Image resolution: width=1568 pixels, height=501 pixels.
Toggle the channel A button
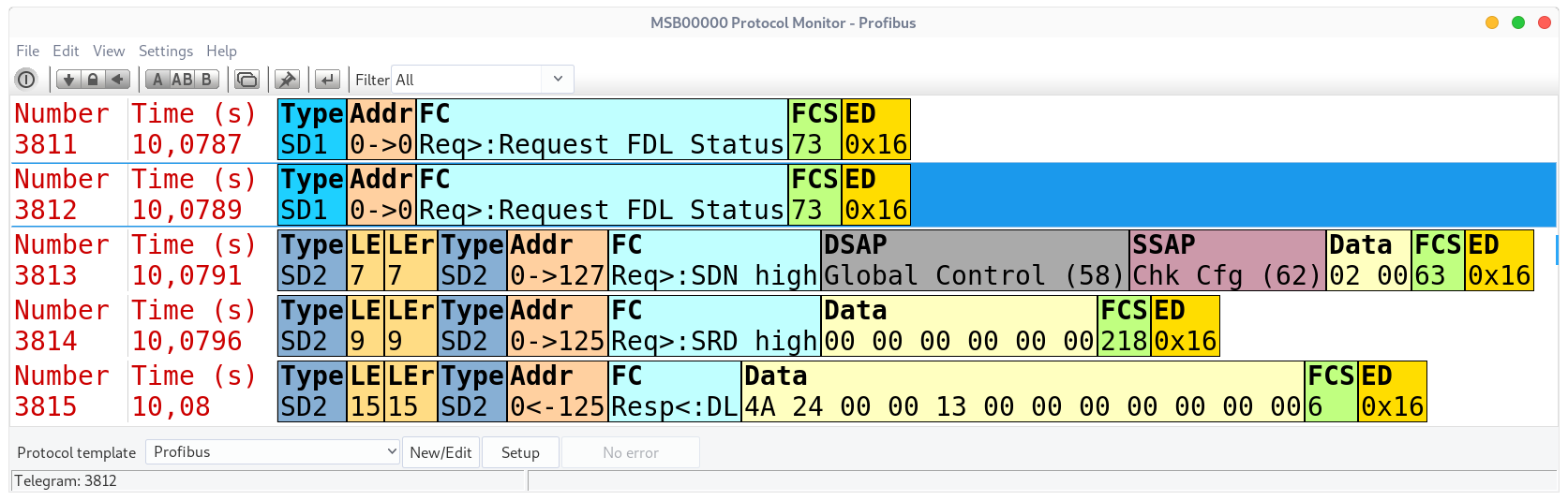tap(157, 80)
